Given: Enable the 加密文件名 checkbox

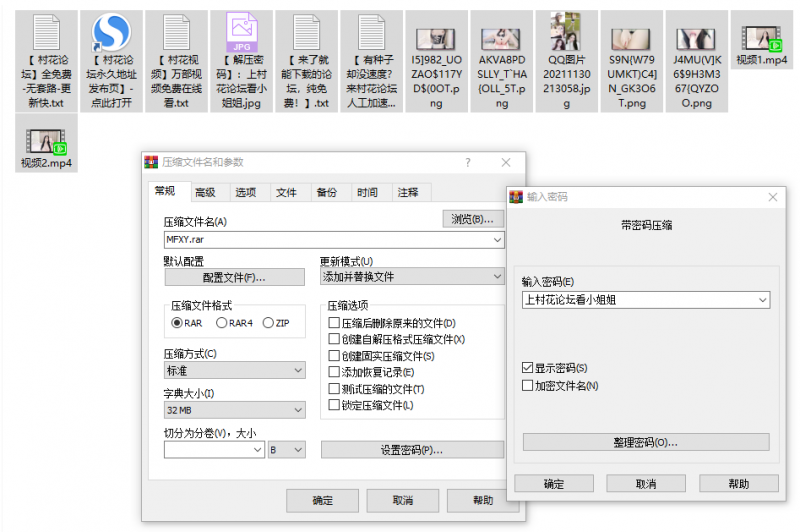Looking at the screenshot, I should click(x=528, y=385).
